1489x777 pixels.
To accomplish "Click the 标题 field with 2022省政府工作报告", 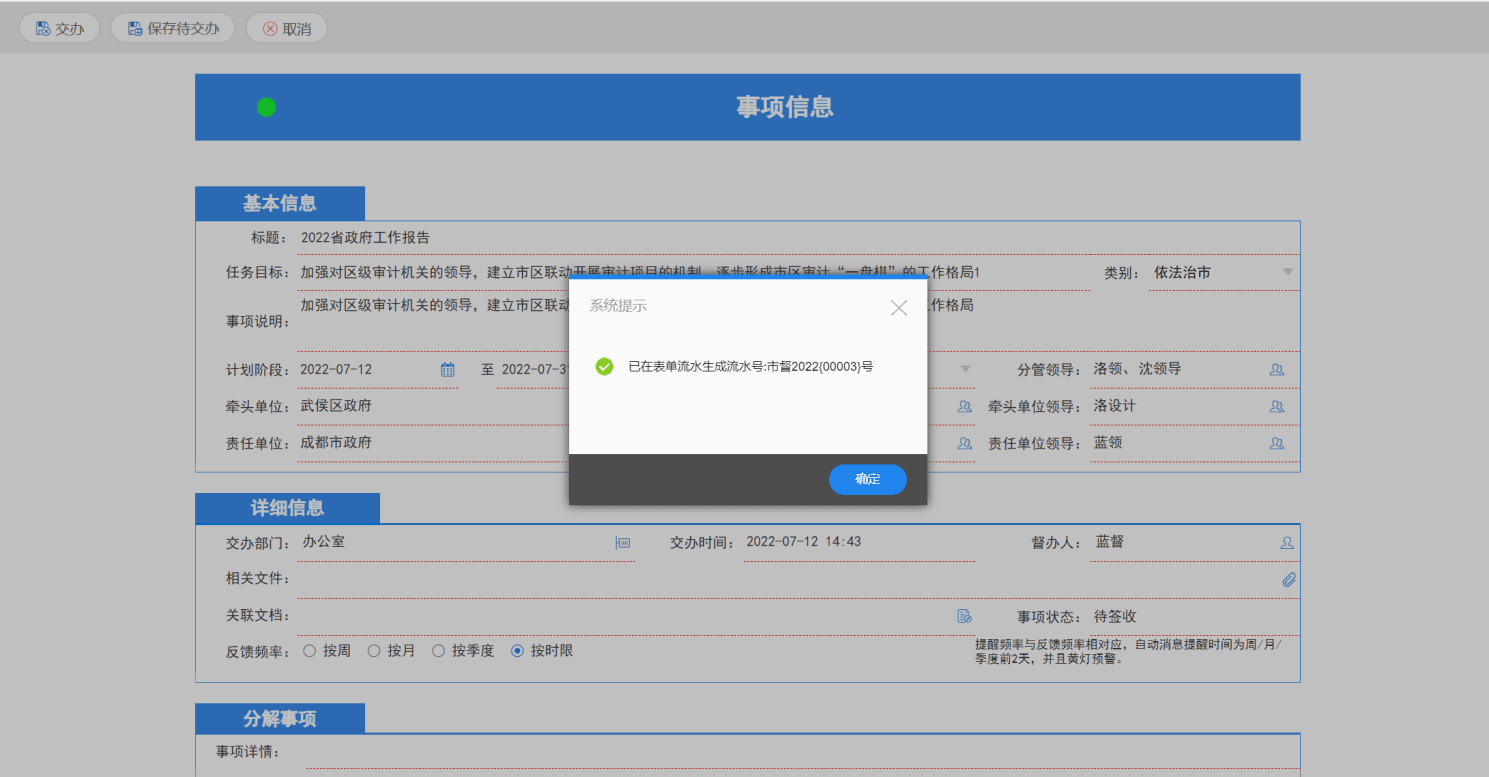I will (x=797, y=238).
